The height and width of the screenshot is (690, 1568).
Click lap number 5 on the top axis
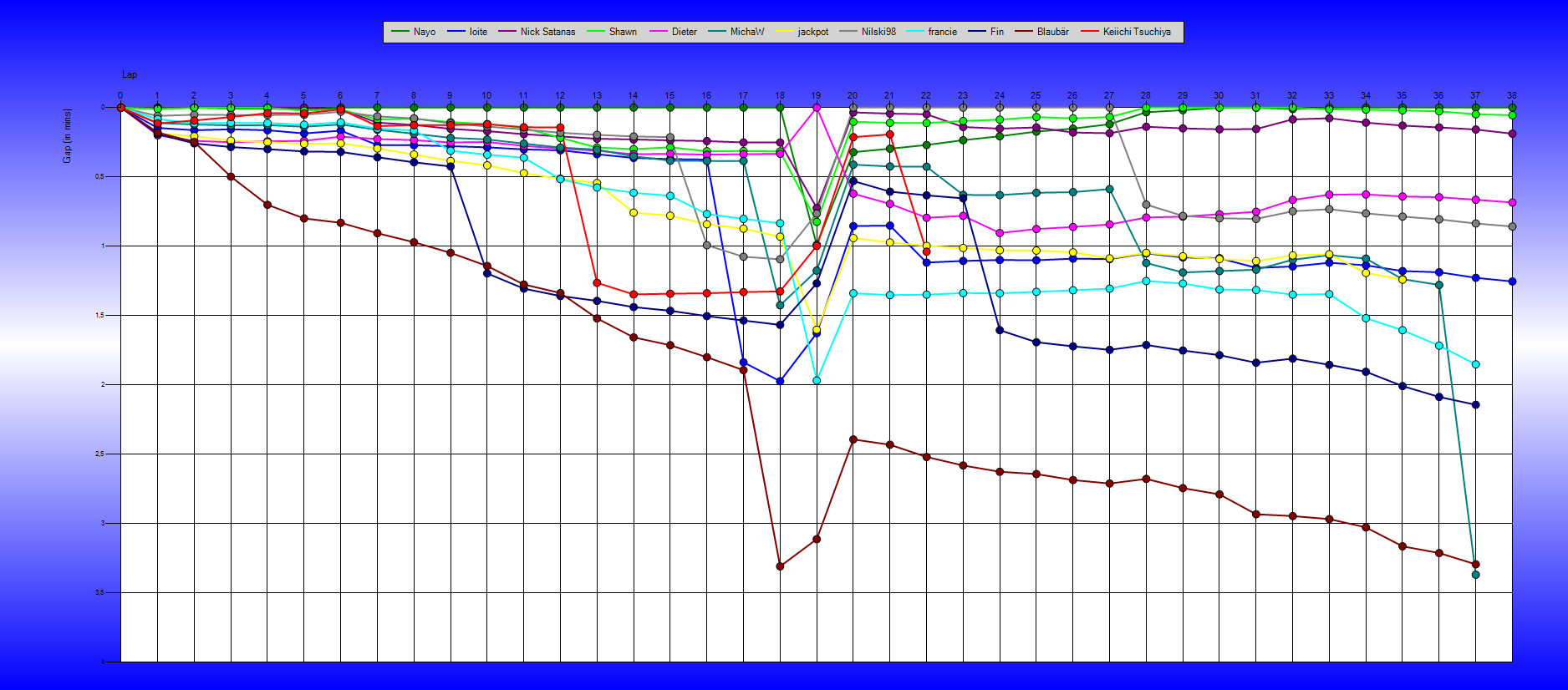pos(303,95)
